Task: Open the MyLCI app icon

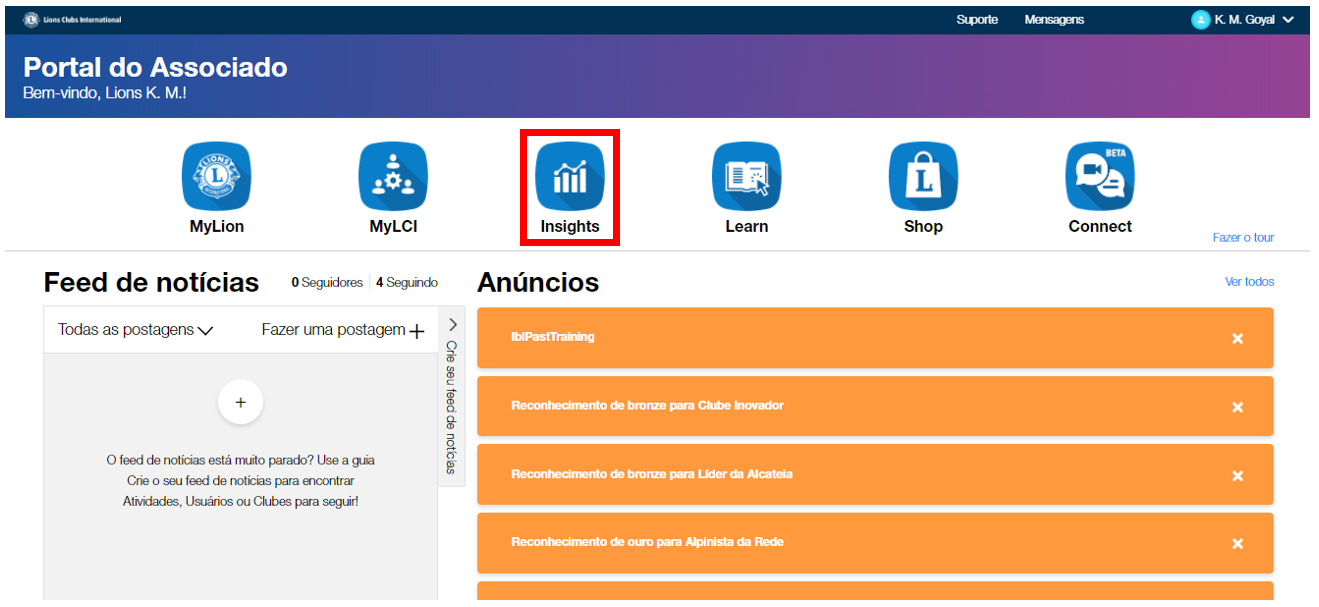Action: [393, 176]
